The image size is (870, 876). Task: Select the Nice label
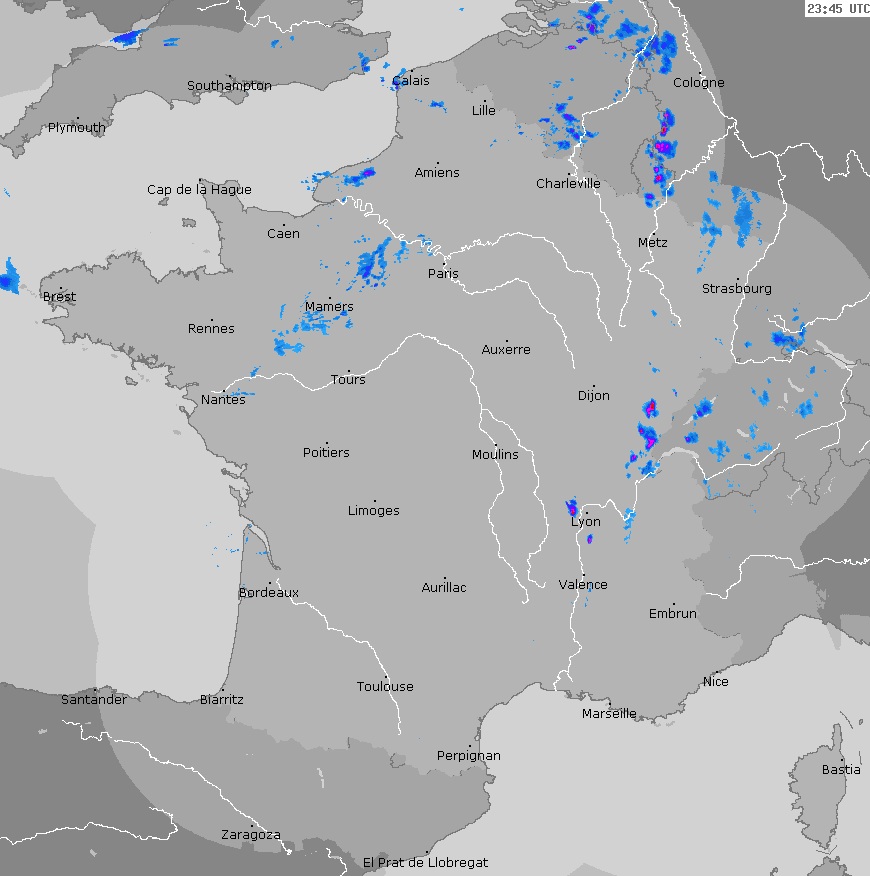pos(716,682)
